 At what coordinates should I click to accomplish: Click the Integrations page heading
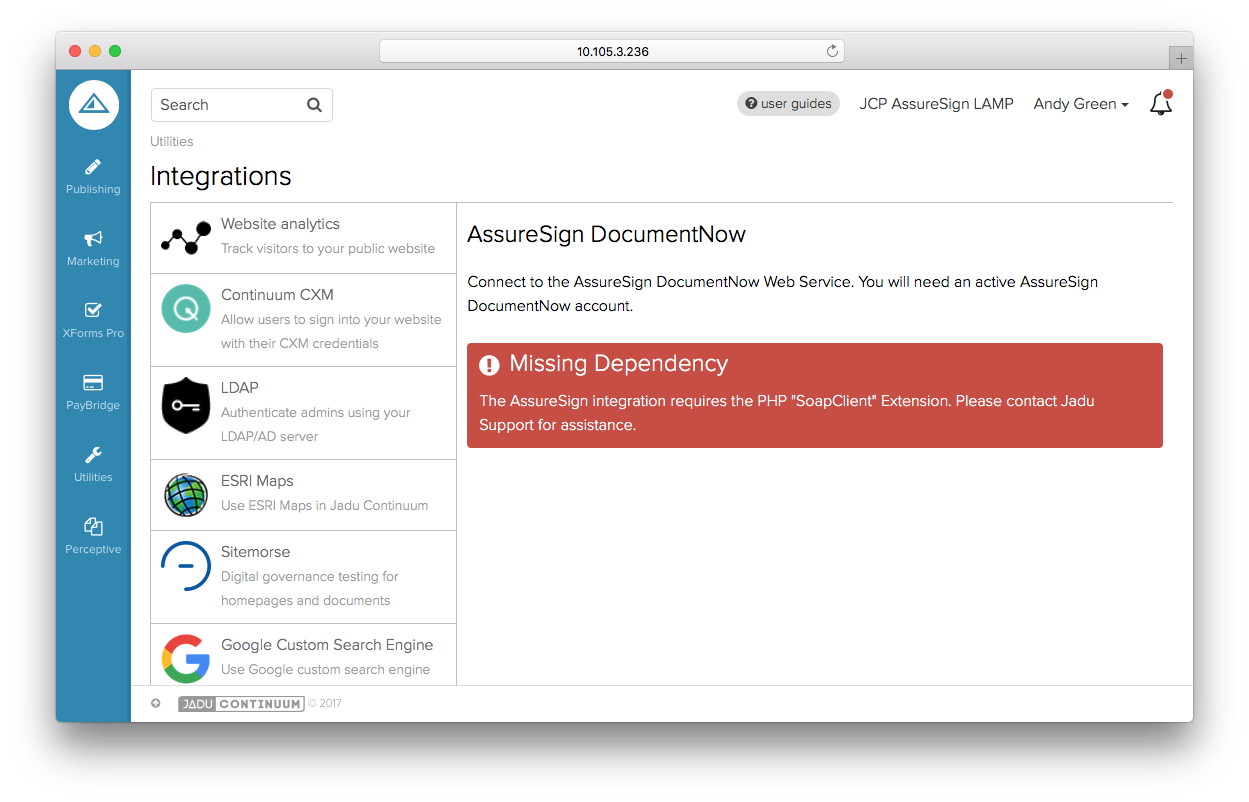coord(221,176)
